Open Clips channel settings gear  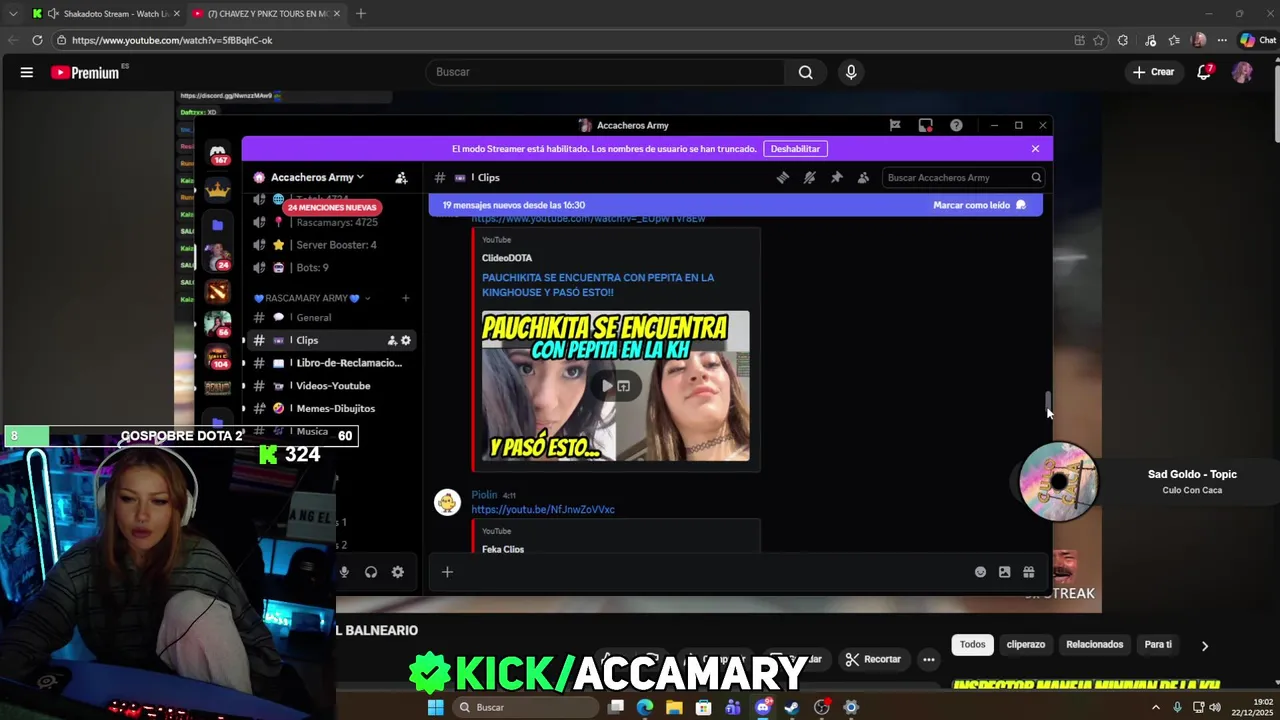[406, 340]
